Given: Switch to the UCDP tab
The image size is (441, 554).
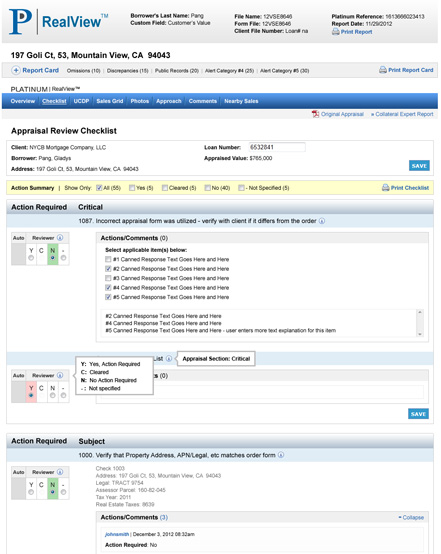Looking at the screenshot, I should (x=81, y=101).
